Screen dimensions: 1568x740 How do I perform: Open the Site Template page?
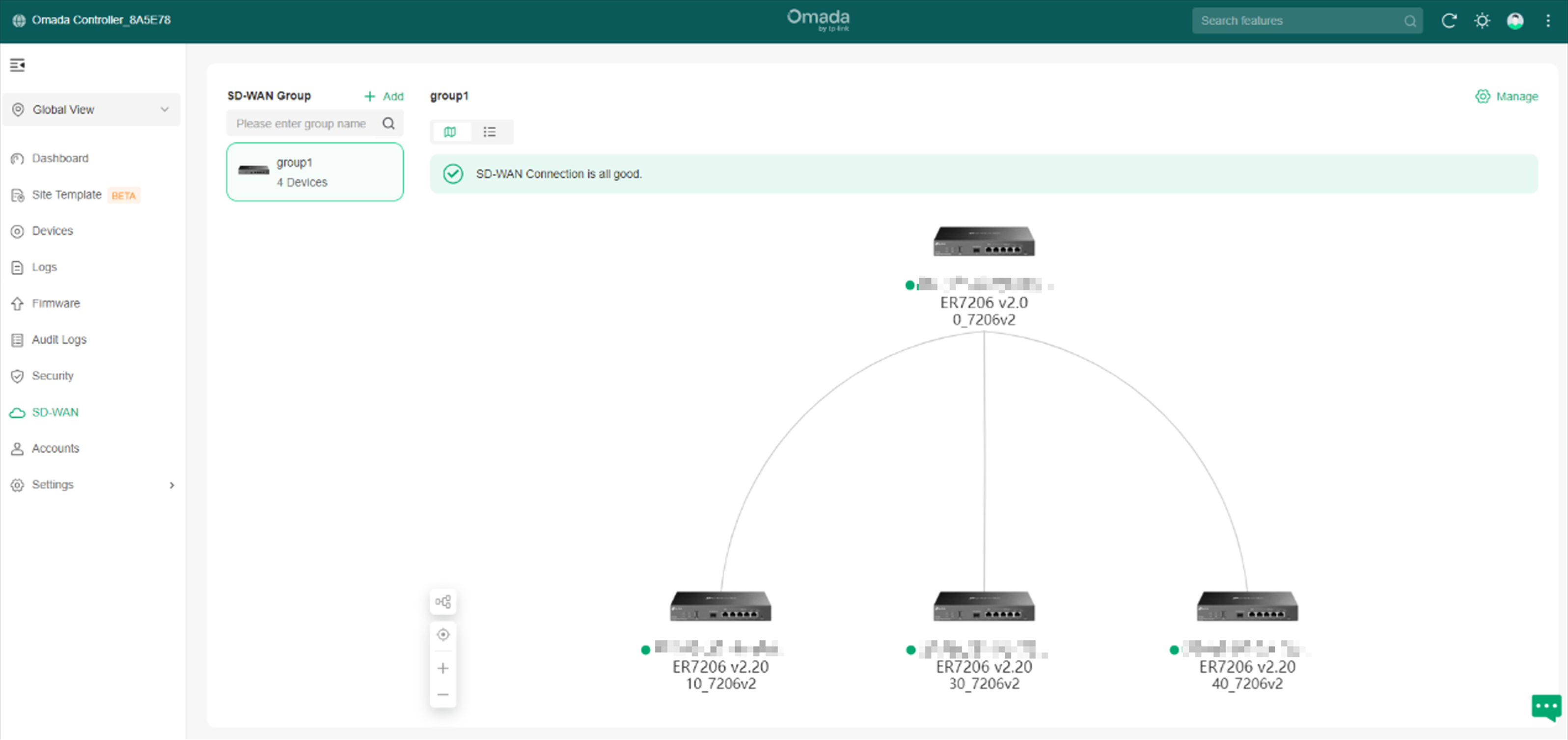click(x=66, y=195)
